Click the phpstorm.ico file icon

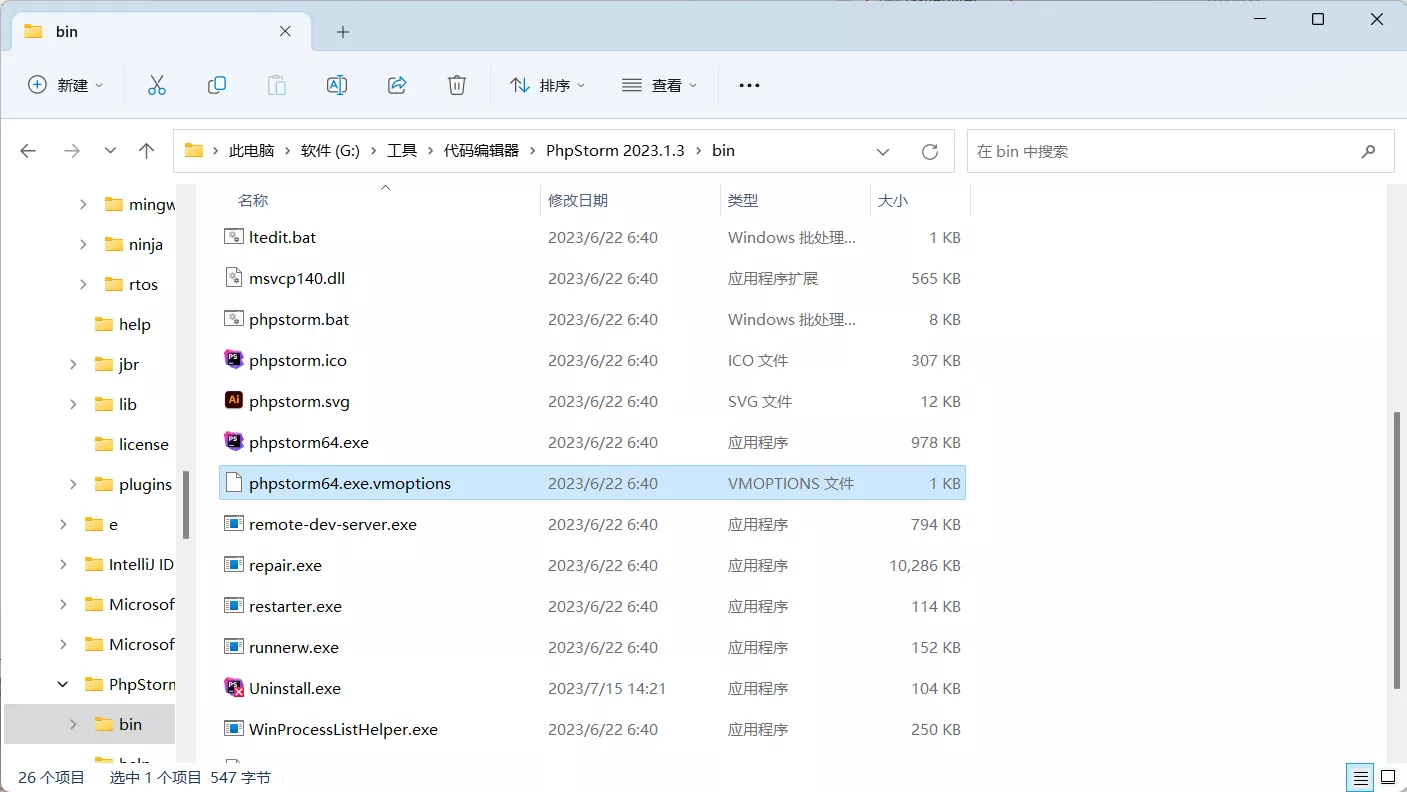pyautogui.click(x=234, y=360)
